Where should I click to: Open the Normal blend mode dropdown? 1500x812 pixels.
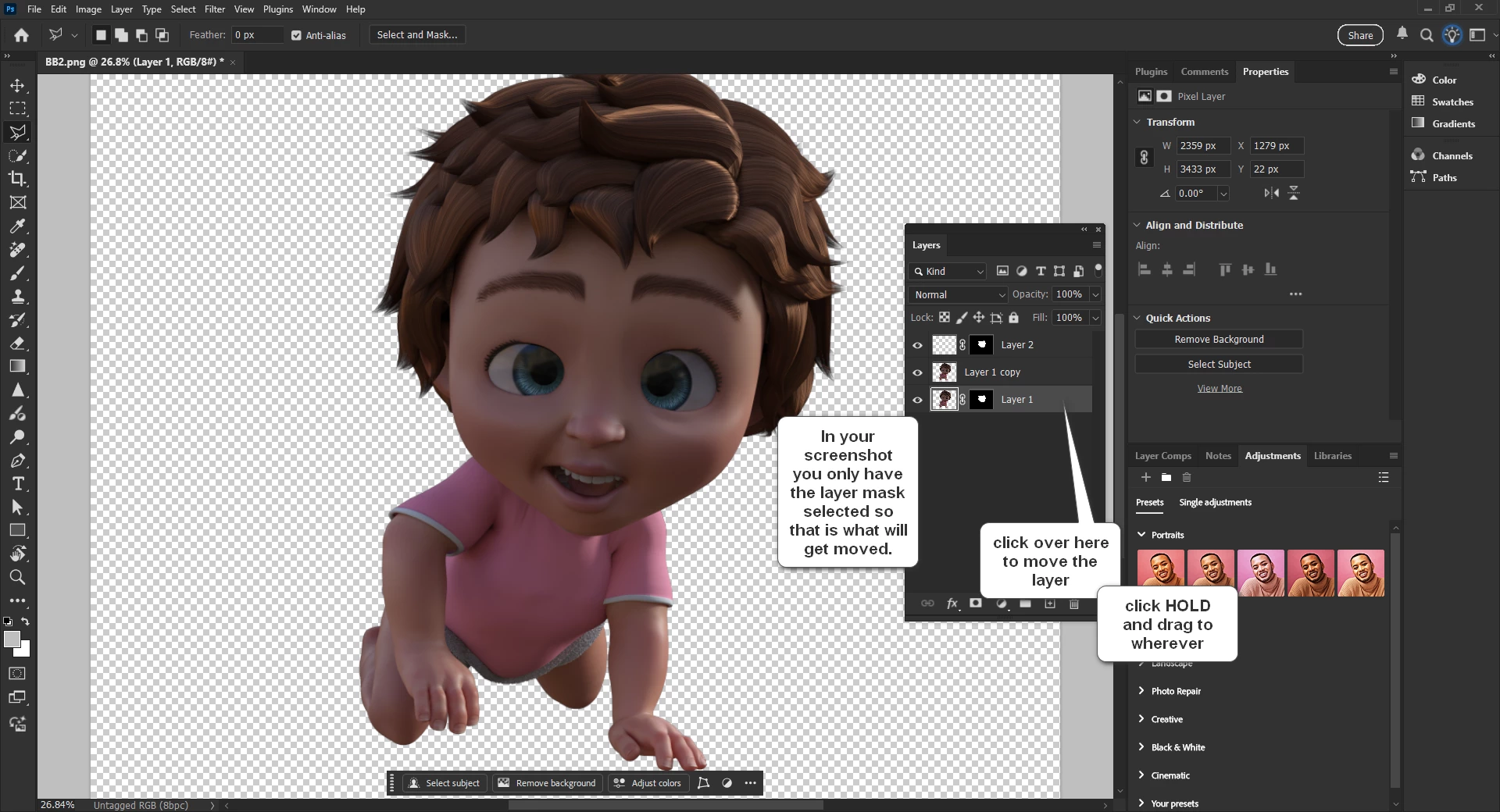pyautogui.click(x=959, y=294)
